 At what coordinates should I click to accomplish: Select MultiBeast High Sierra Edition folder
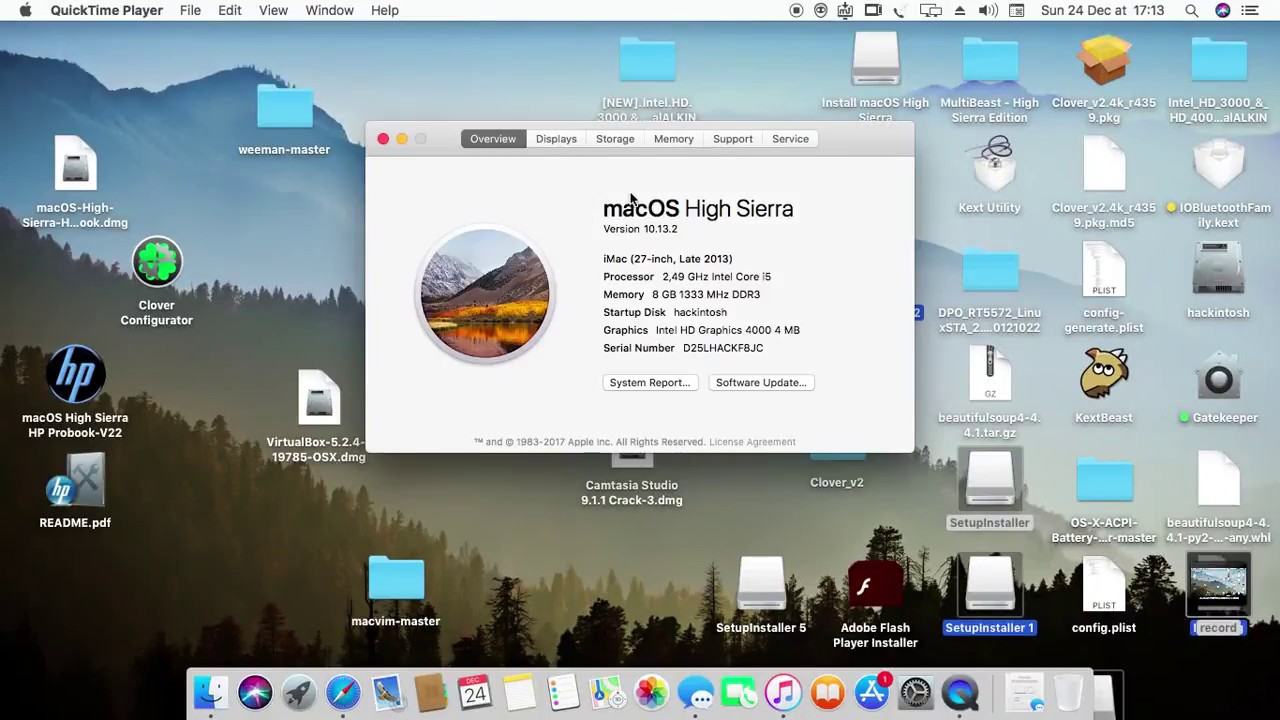990,60
